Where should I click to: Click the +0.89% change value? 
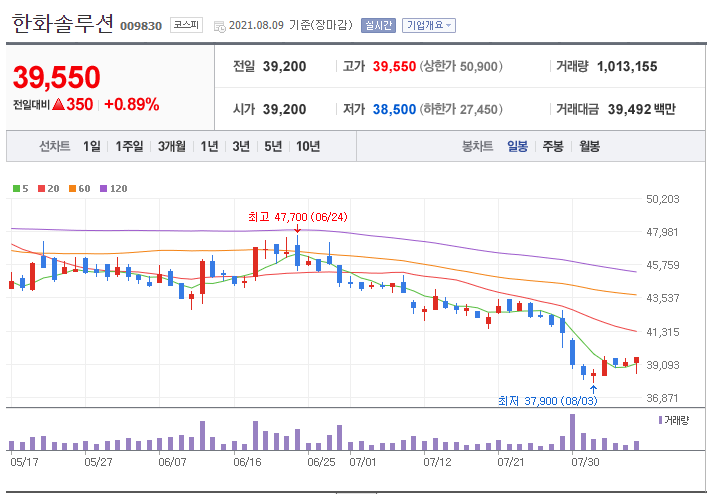pos(132,105)
